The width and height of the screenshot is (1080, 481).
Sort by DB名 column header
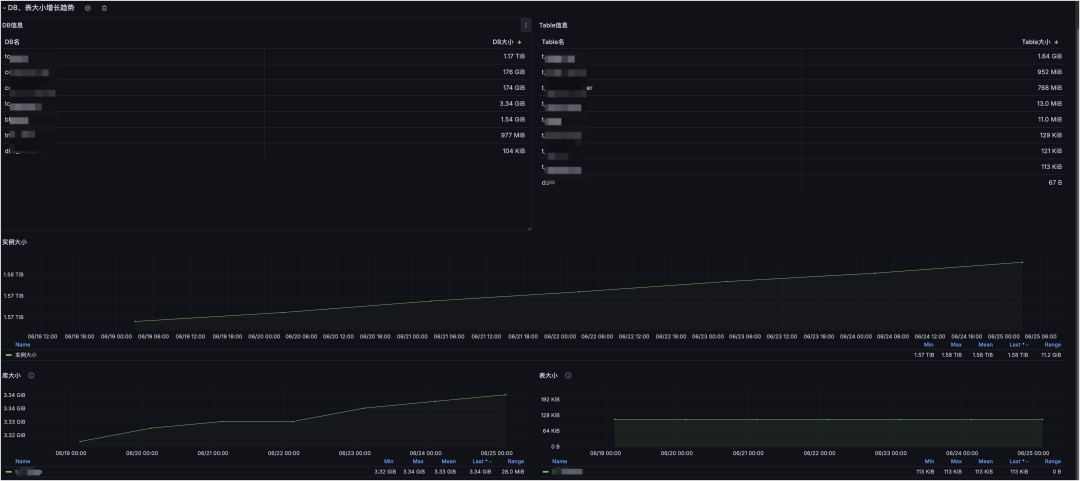(12, 42)
